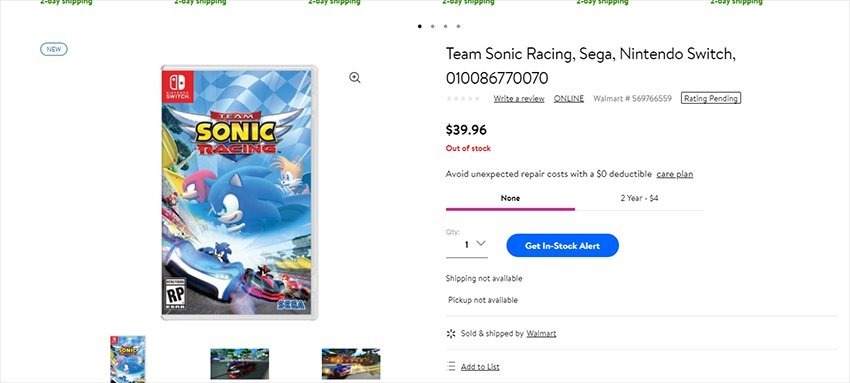The width and height of the screenshot is (850, 383).
Task: Open the Qty quantity dropdown
Action: (x=467, y=245)
